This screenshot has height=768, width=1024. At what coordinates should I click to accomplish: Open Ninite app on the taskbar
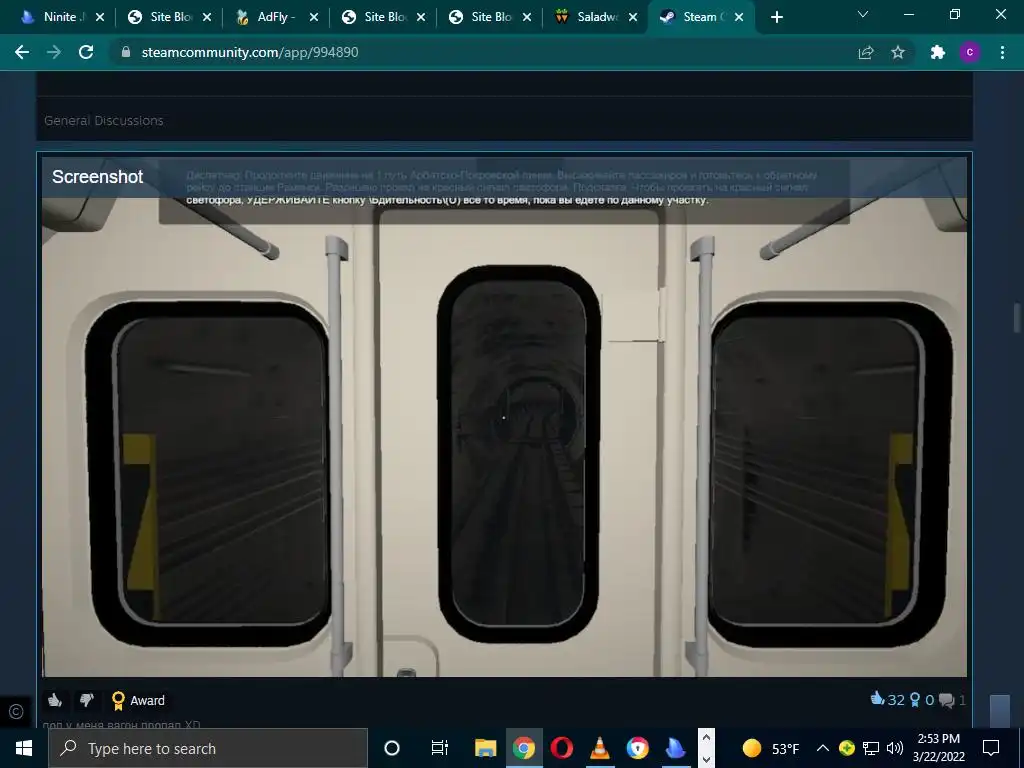(x=675, y=748)
